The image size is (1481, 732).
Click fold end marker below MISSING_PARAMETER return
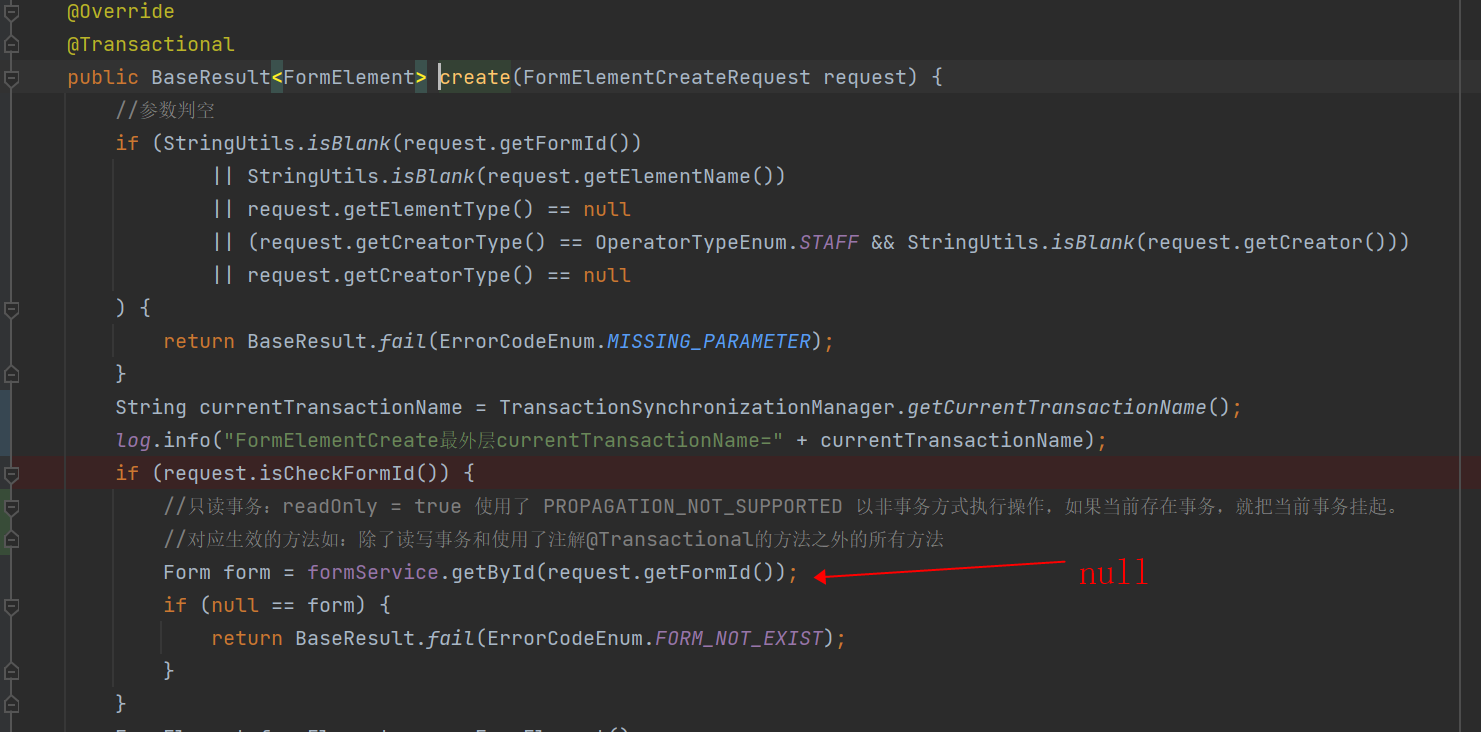click(x=11, y=374)
